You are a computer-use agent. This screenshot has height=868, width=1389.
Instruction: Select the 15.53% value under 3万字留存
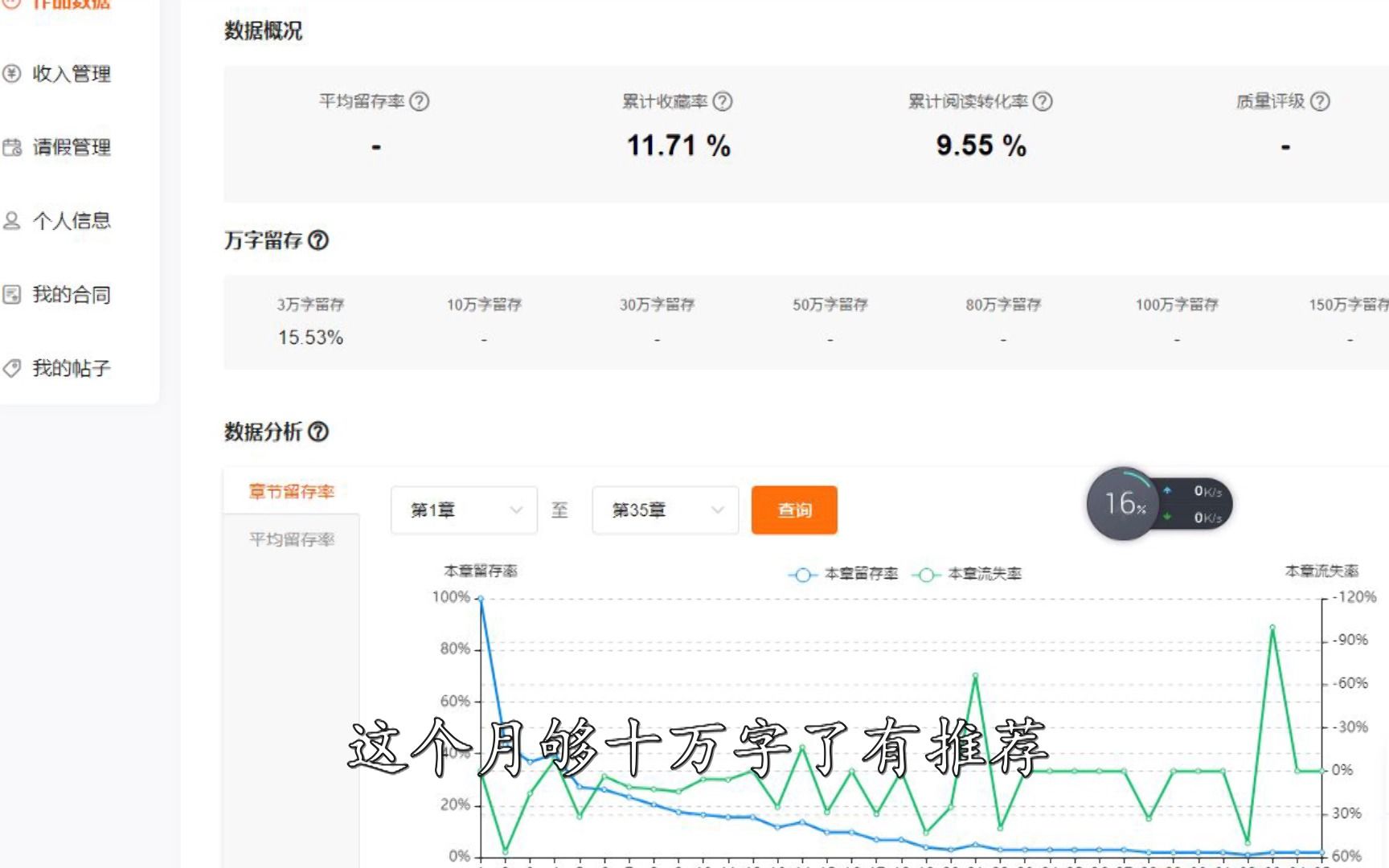click(310, 338)
